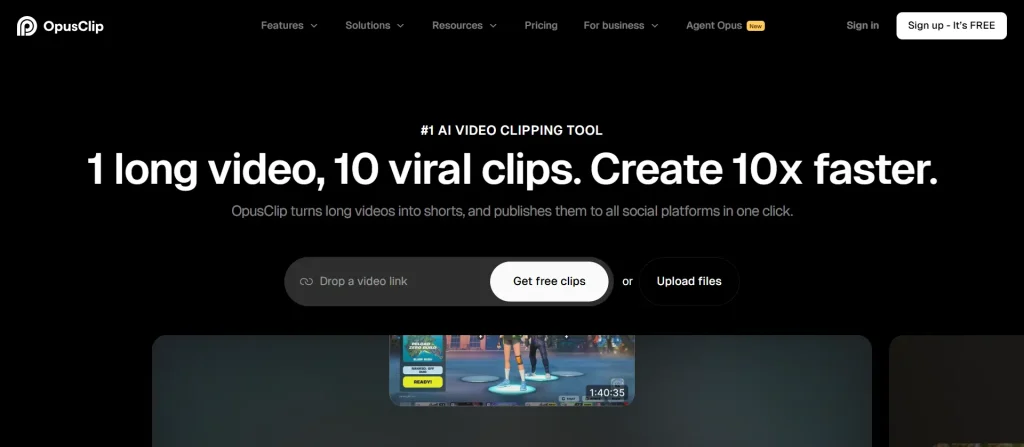The image size is (1024, 447).
Task: Expand the Solutions dropdown menu
Action: (375, 26)
